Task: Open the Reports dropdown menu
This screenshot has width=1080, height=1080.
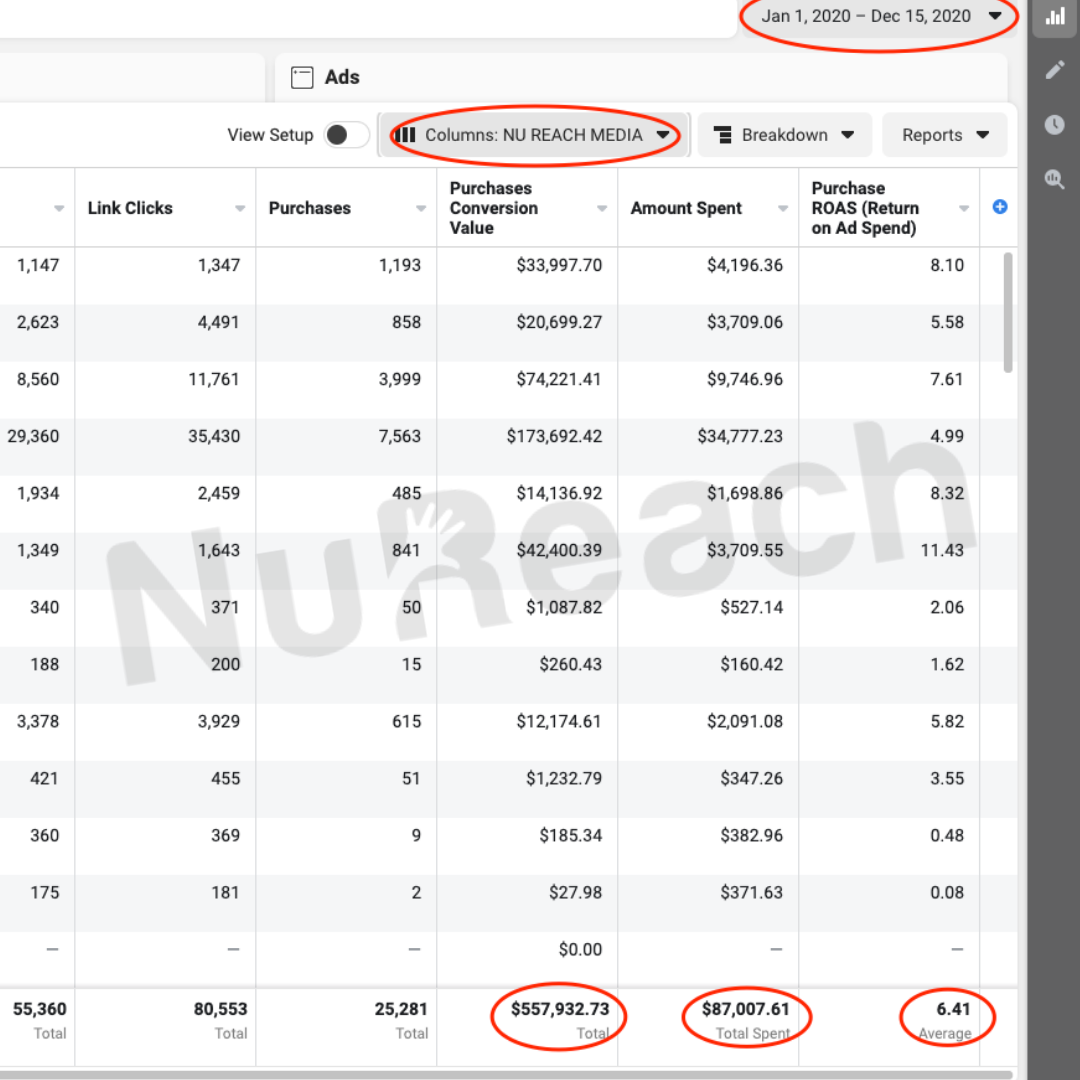Action: pyautogui.click(x=944, y=135)
